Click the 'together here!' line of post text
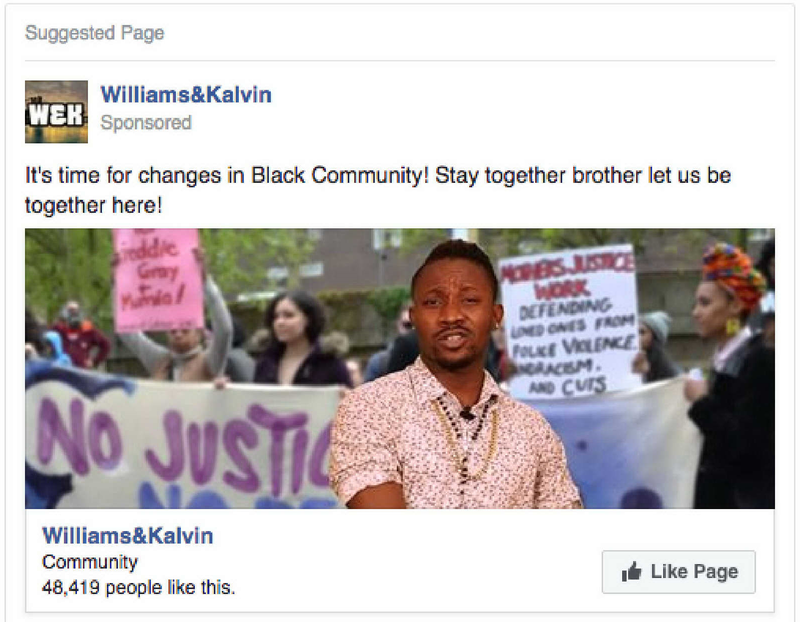 click(93, 205)
